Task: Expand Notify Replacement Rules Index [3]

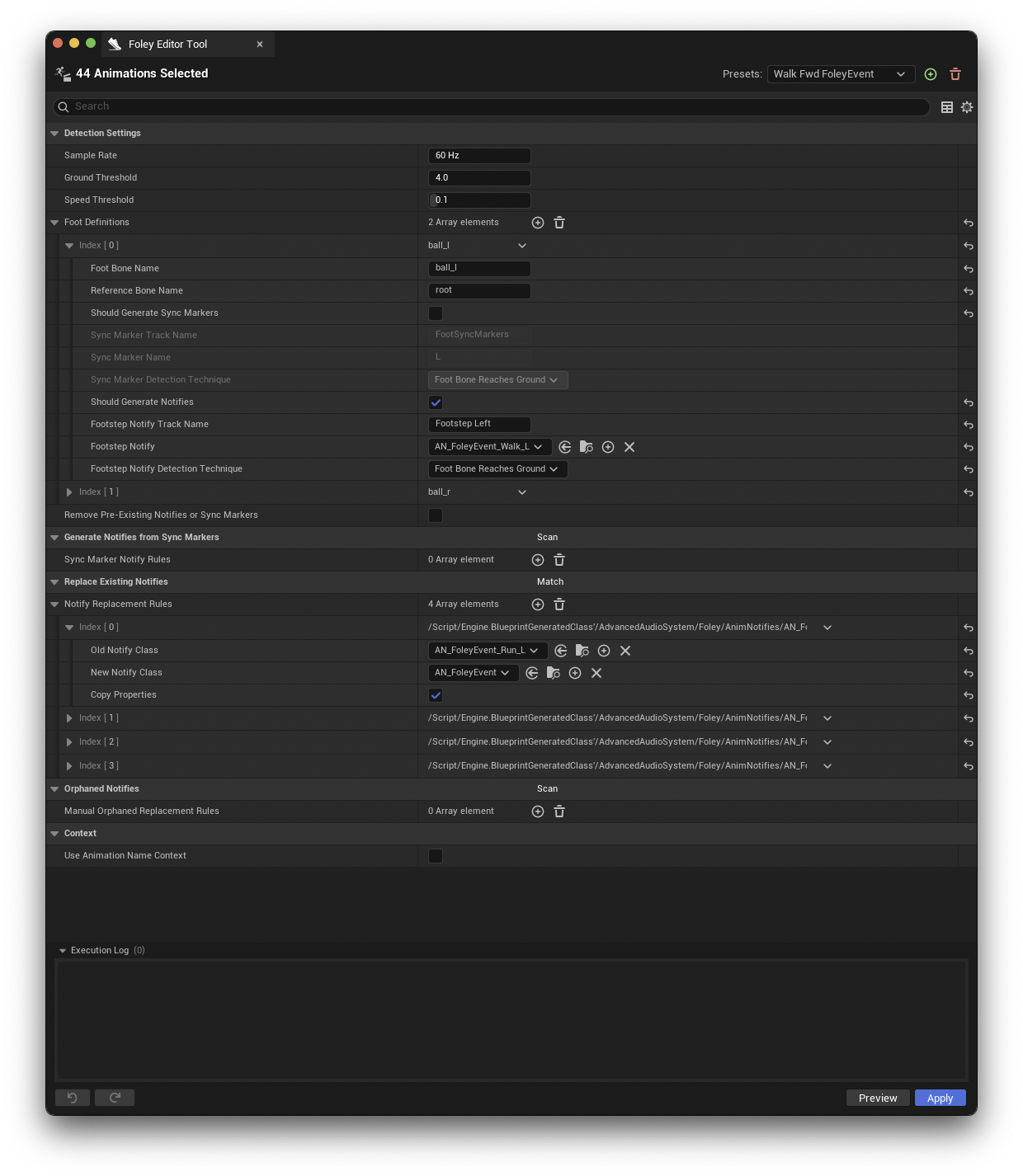Action: [x=69, y=766]
